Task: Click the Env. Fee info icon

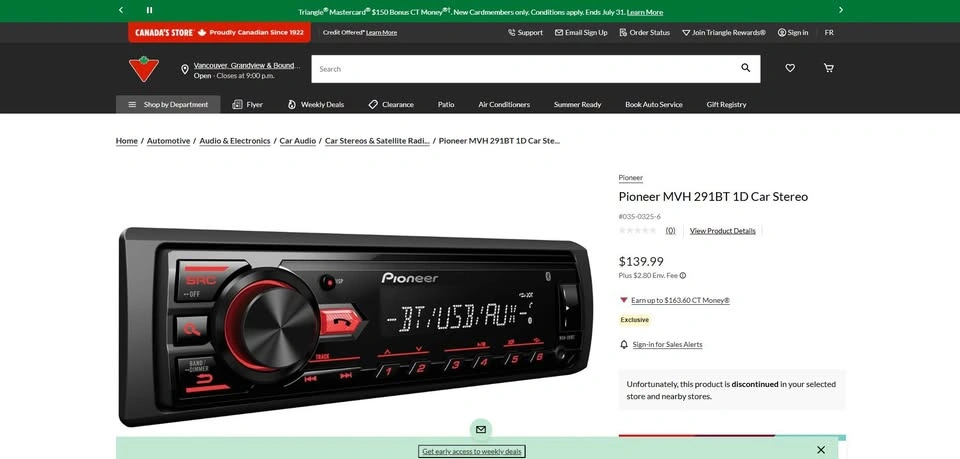Action: click(x=683, y=275)
